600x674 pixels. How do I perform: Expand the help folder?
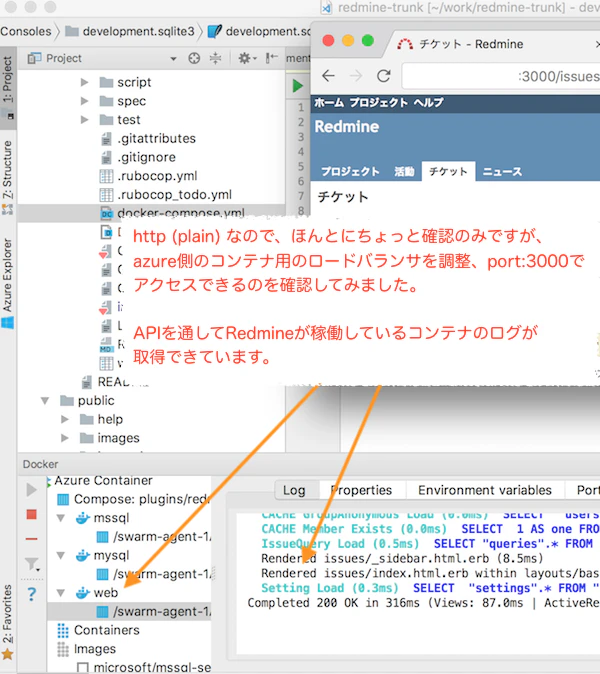coord(65,419)
